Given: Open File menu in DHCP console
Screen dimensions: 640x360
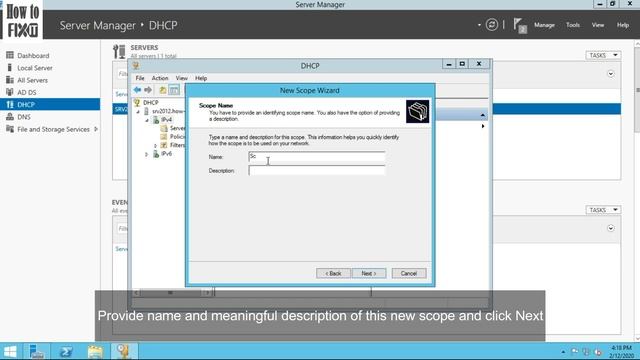Looking at the screenshot, I should click(140, 78).
